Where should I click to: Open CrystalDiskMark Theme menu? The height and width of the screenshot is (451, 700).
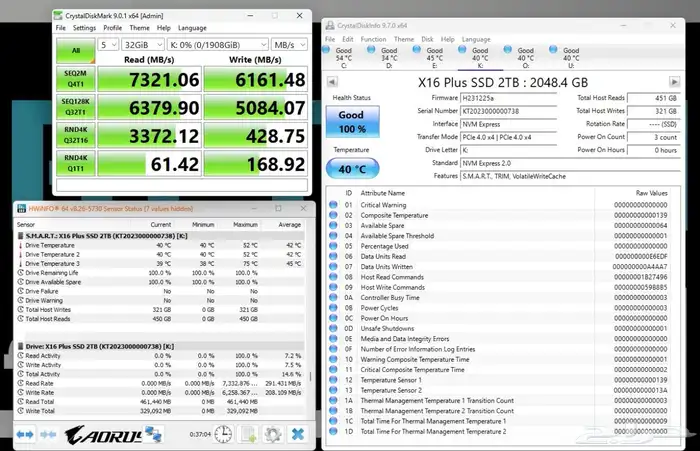click(x=139, y=28)
